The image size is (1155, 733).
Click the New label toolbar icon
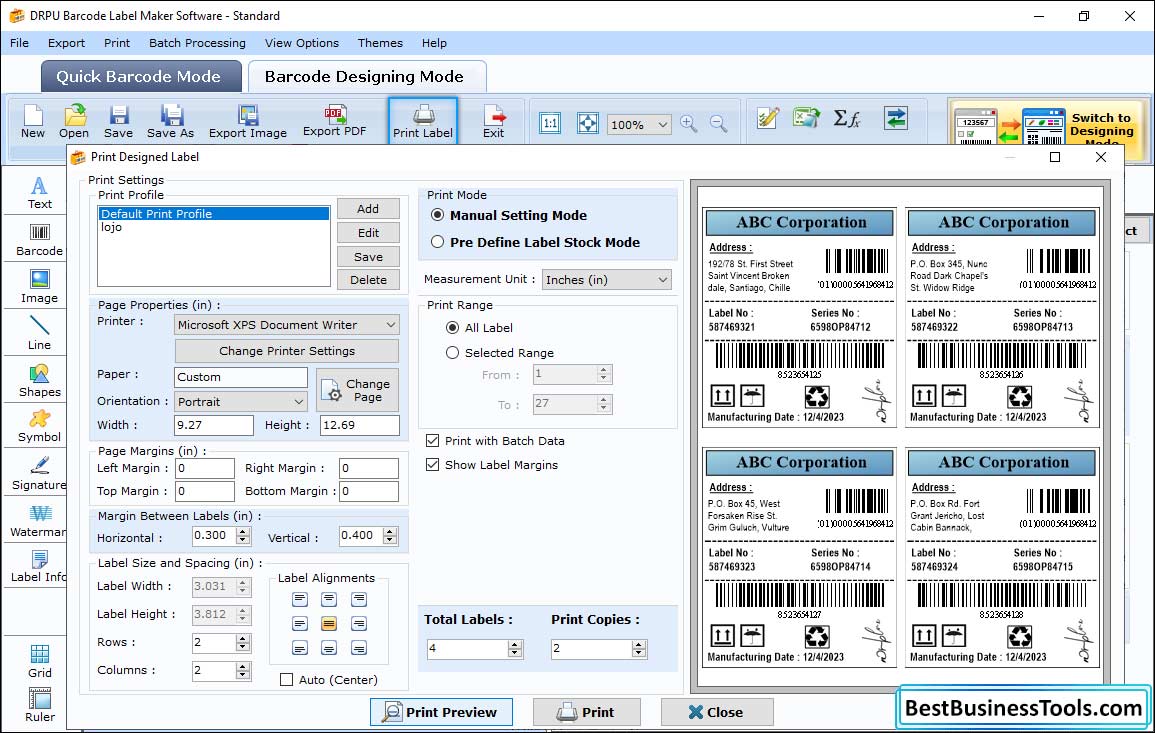32,122
